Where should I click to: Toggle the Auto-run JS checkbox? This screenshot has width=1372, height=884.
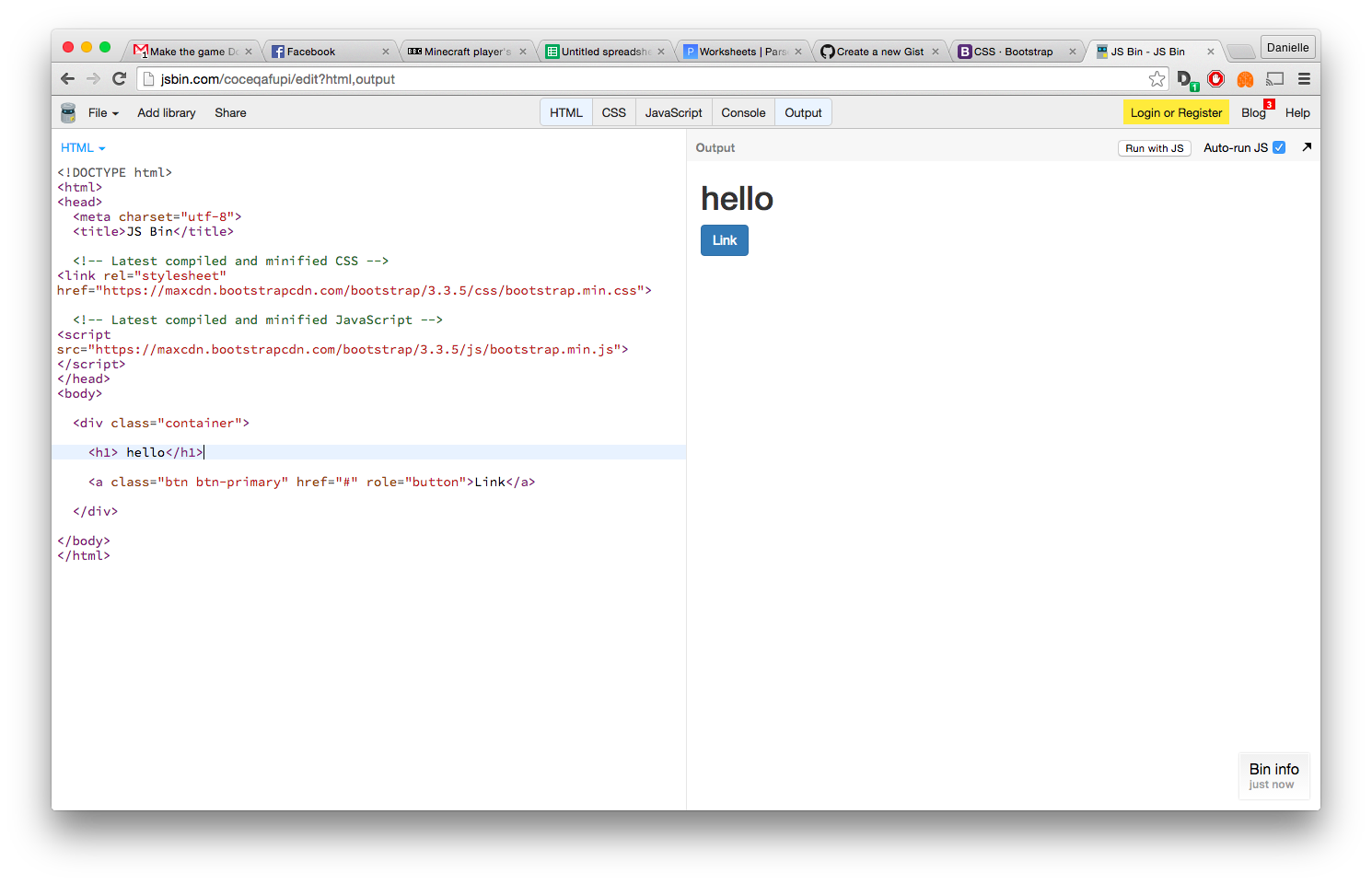pyautogui.click(x=1279, y=147)
